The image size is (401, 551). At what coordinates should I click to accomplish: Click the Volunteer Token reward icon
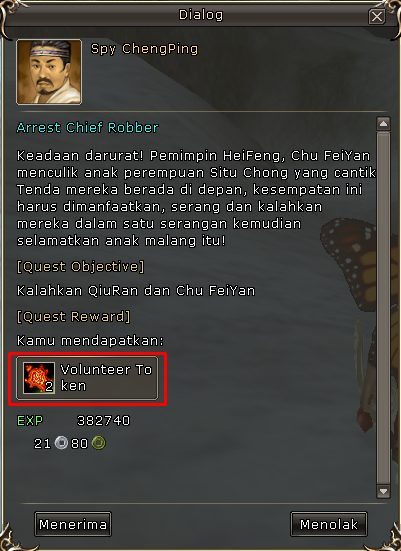tap(39, 378)
